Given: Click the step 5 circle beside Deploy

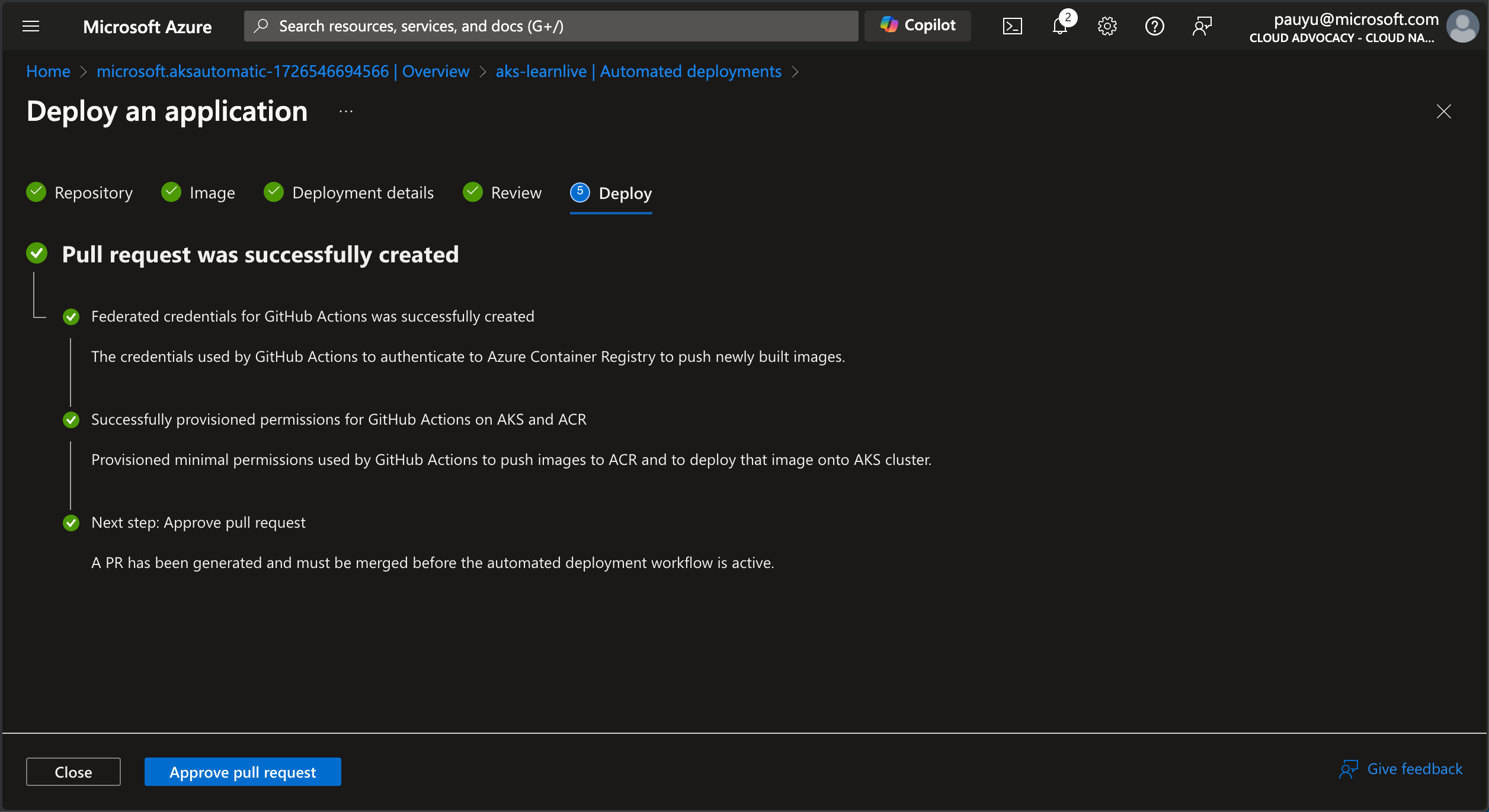Looking at the screenshot, I should pyautogui.click(x=580, y=192).
